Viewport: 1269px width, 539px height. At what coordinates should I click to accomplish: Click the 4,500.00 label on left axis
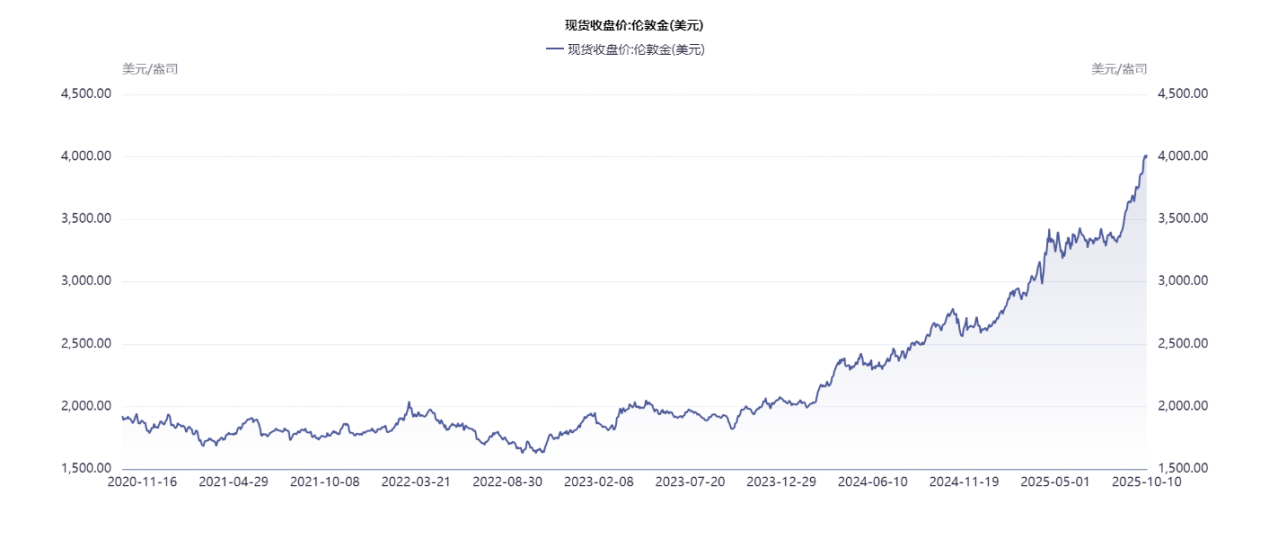(x=85, y=94)
